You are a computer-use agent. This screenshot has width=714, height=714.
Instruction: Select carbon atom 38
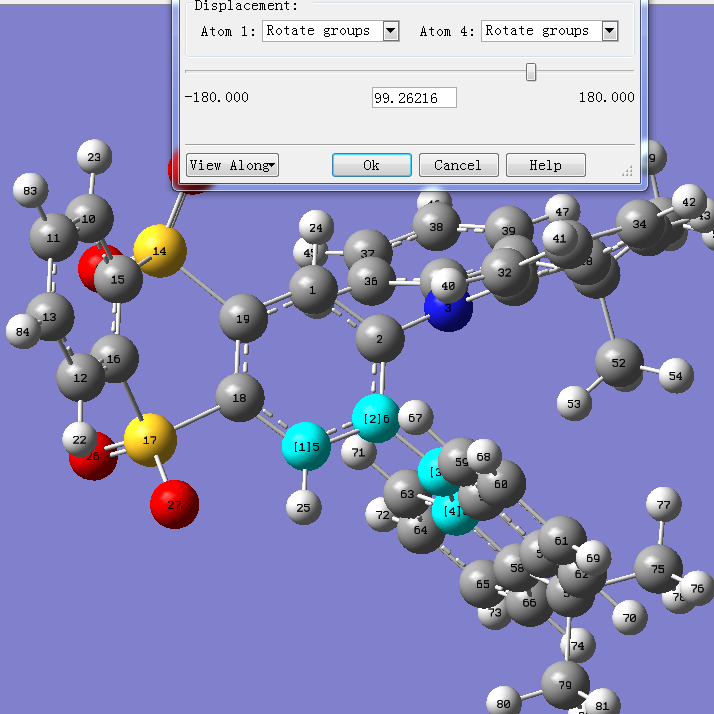(x=436, y=226)
